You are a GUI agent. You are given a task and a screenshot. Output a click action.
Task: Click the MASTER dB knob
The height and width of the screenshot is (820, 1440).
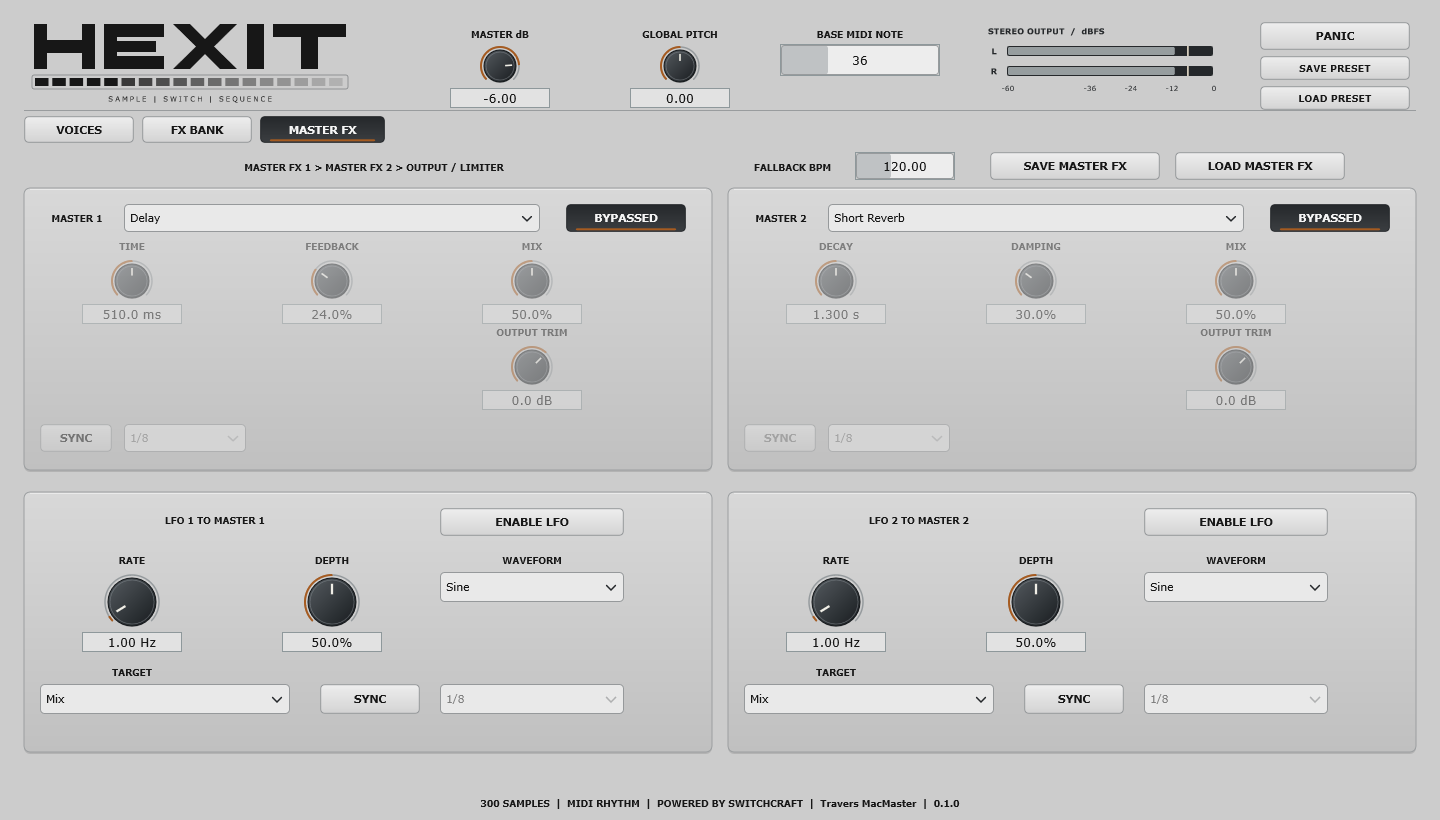[x=500, y=66]
